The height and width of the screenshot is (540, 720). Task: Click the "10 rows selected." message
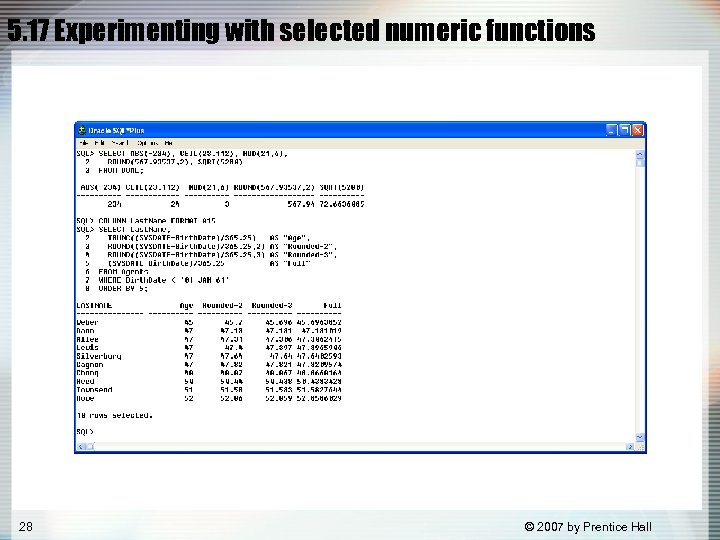[114, 415]
